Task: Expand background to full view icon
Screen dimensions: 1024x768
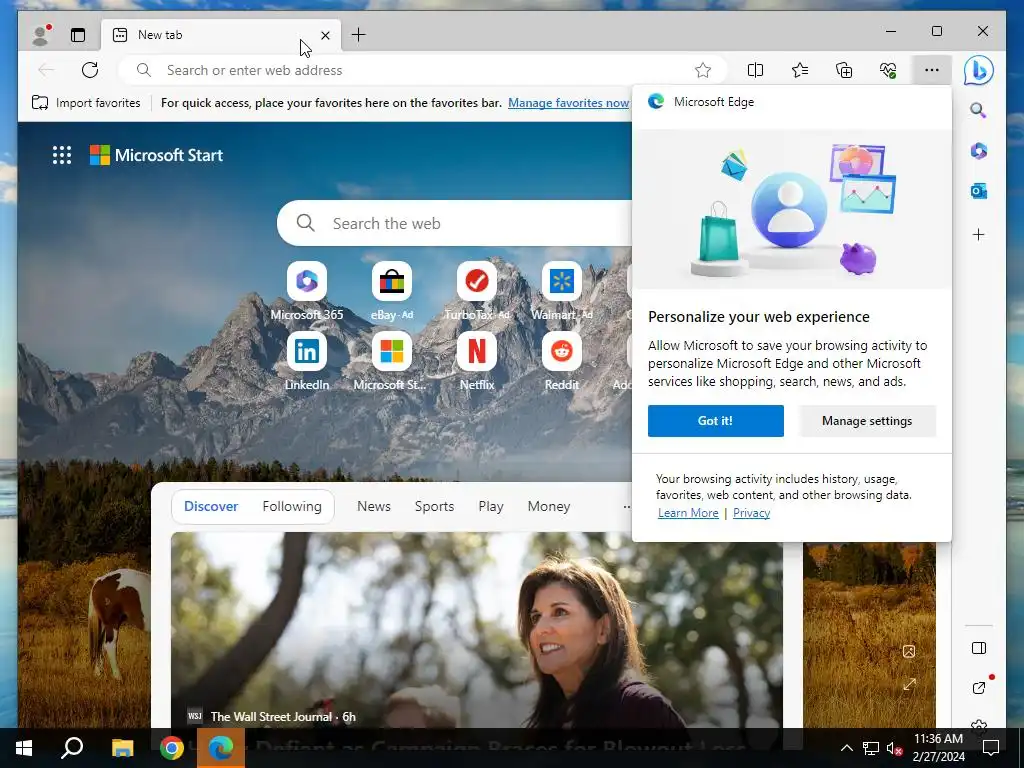Action: (909, 684)
